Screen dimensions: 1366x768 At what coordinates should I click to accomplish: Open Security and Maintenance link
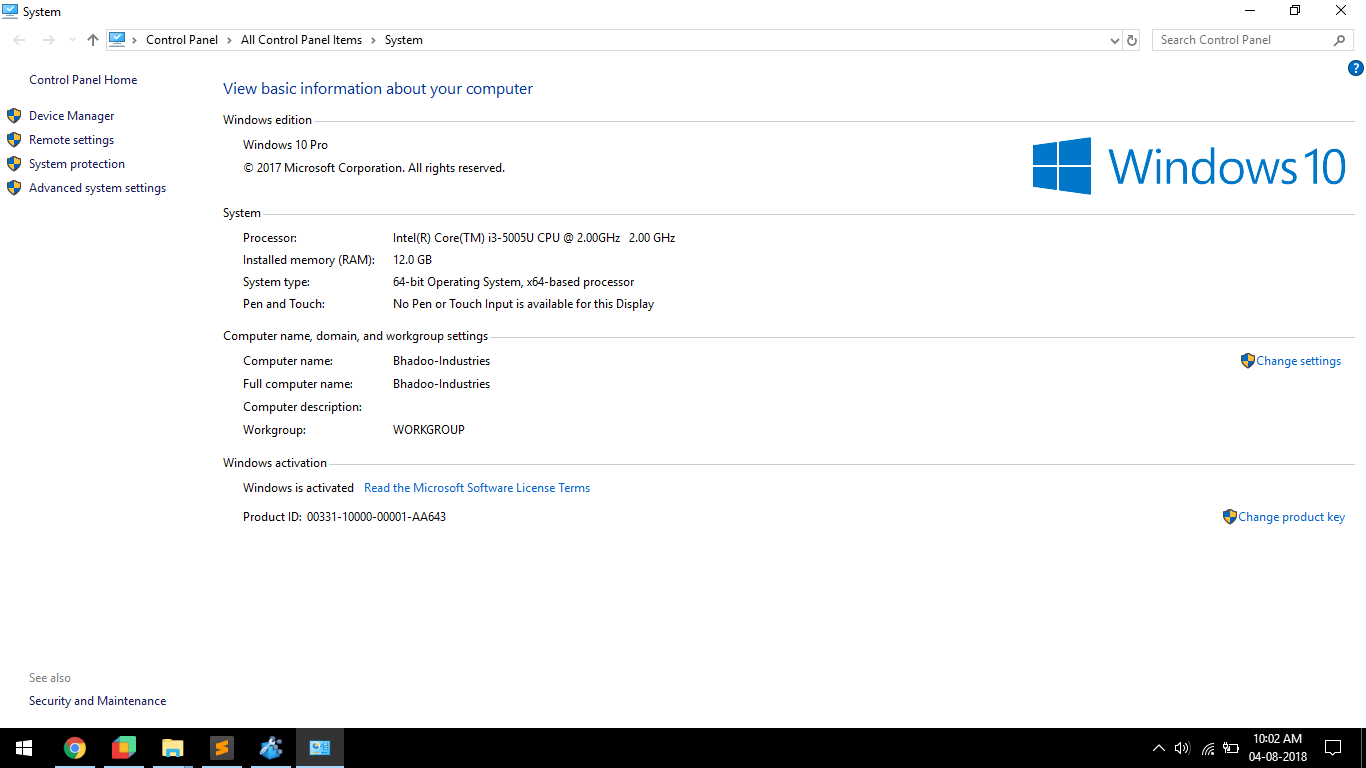[x=98, y=701]
